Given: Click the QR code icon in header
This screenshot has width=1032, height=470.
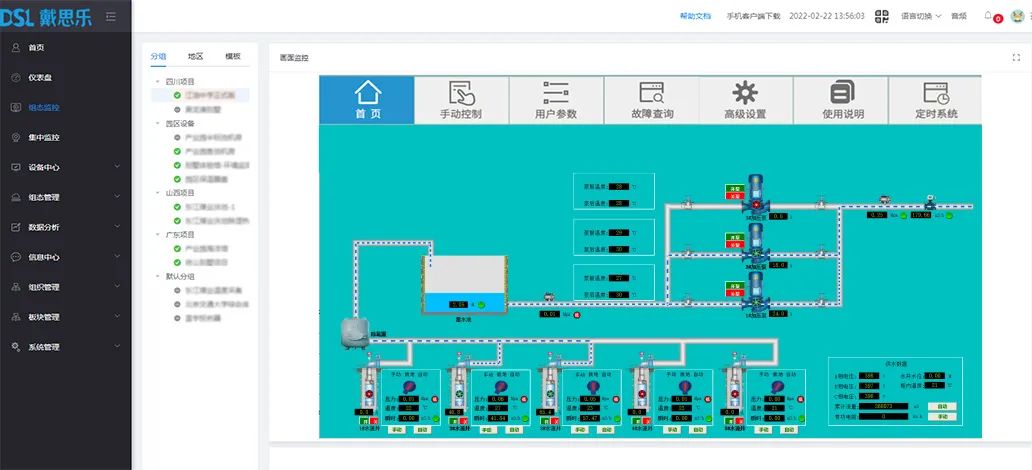Looking at the screenshot, I should point(881,16).
